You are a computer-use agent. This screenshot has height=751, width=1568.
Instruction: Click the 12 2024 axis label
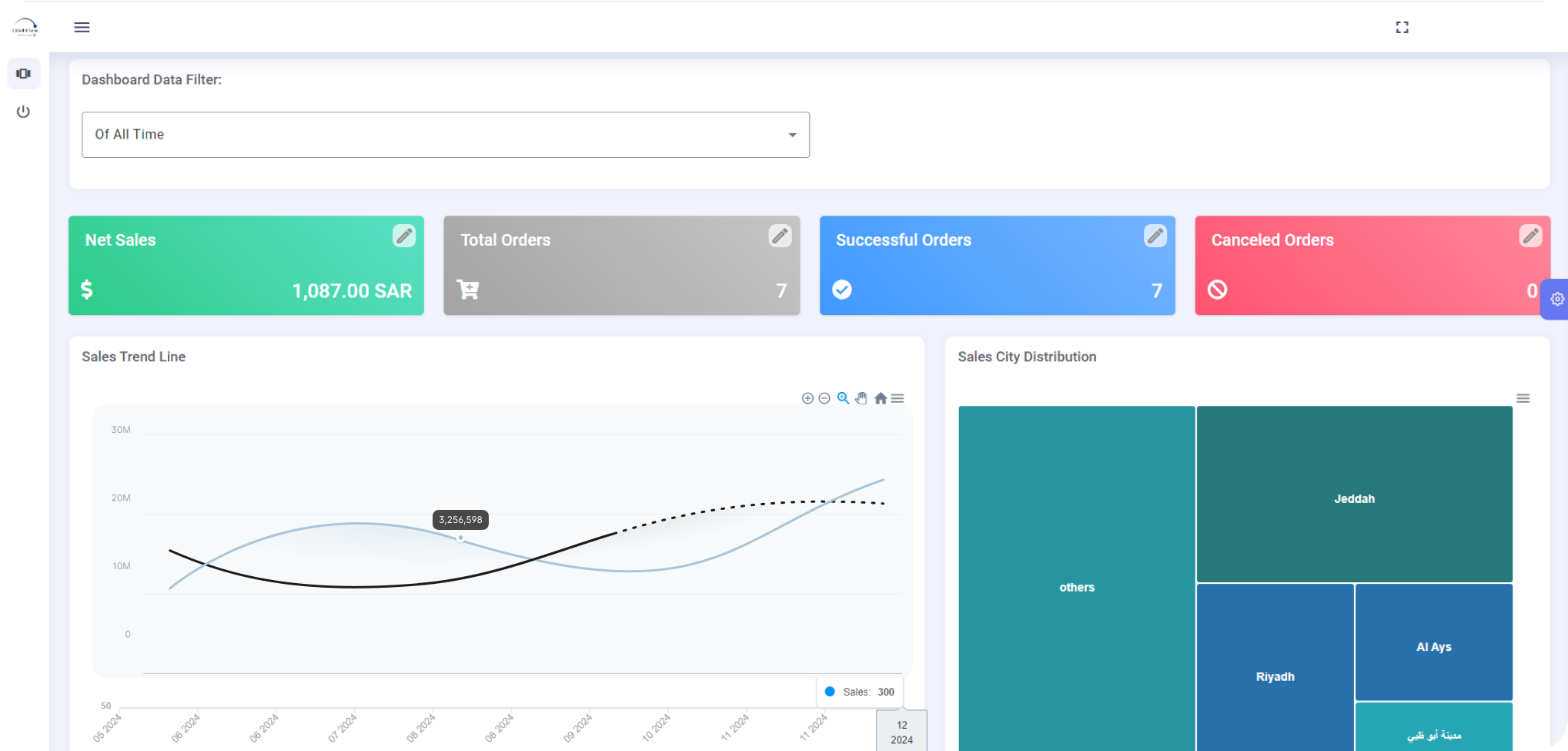click(901, 731)
